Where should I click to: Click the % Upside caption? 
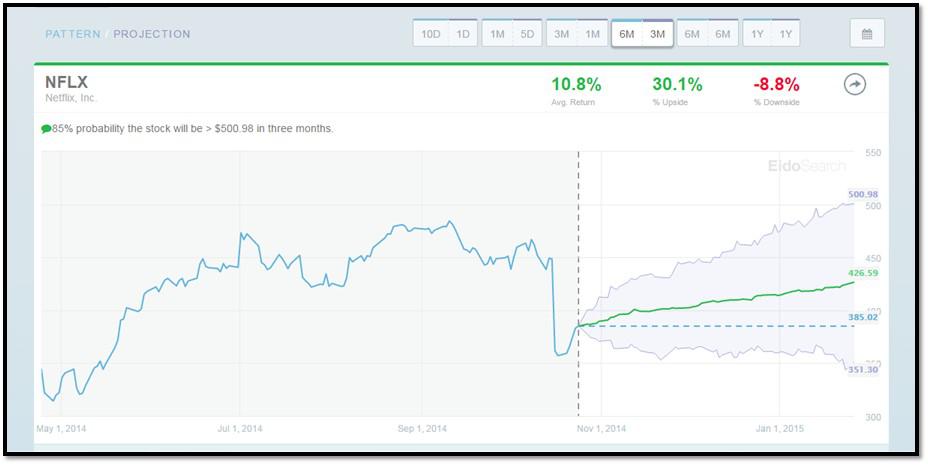coord(672,102)
